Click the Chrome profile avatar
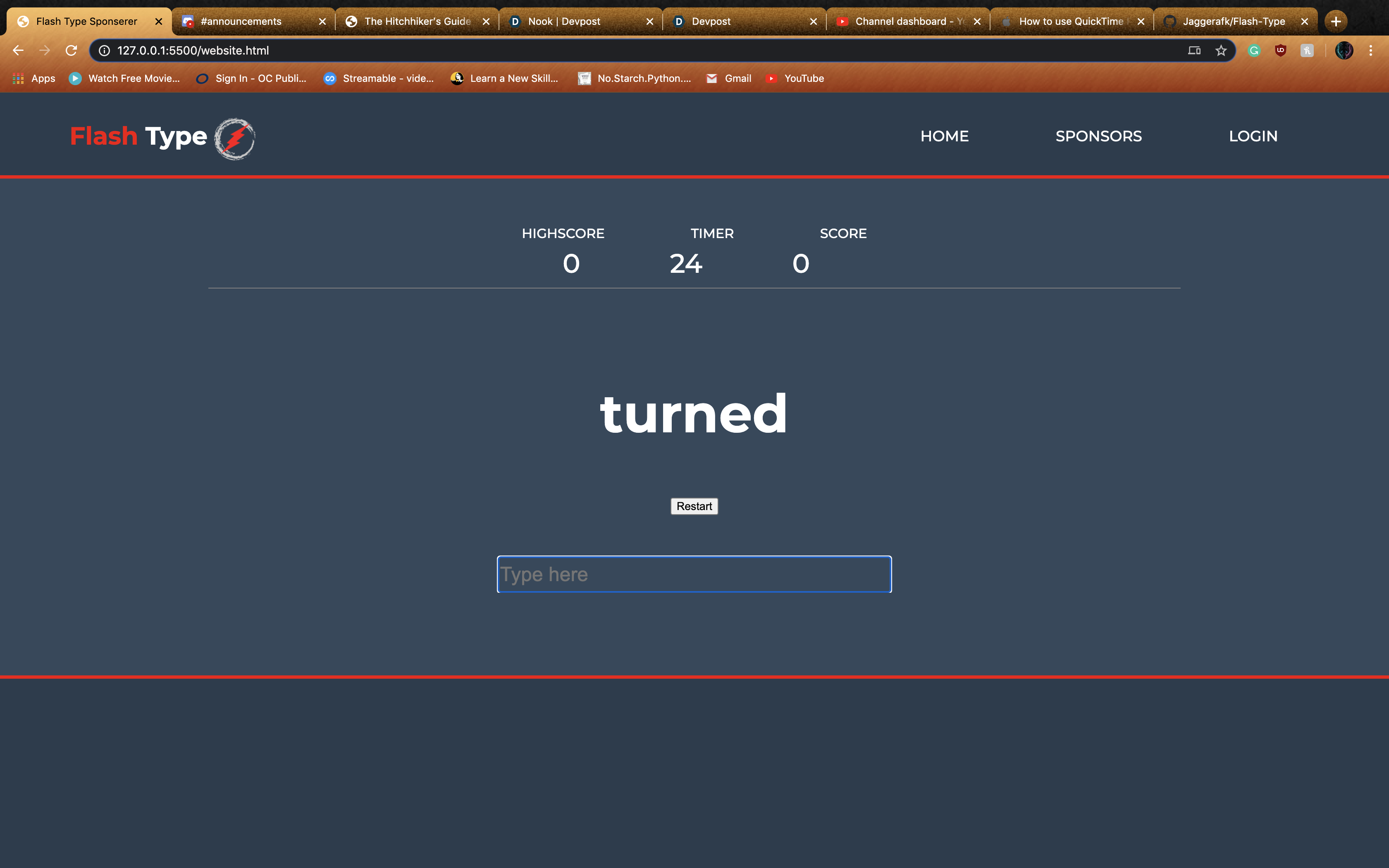 tap(1344, 50)
